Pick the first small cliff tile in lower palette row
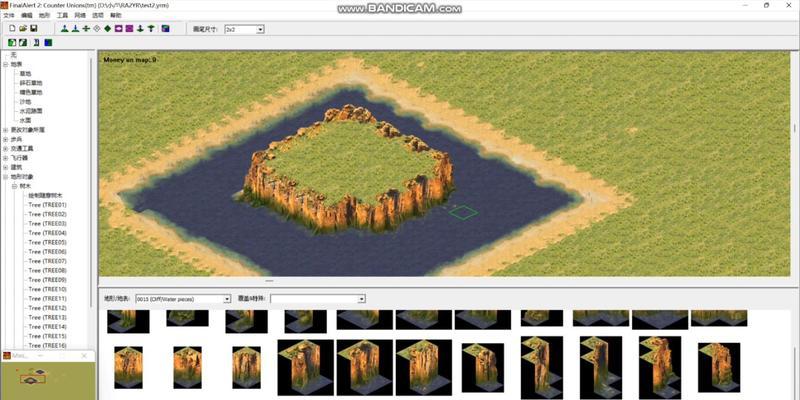The image size is (800, 400). pyautogui.click(x=129, y=367)
